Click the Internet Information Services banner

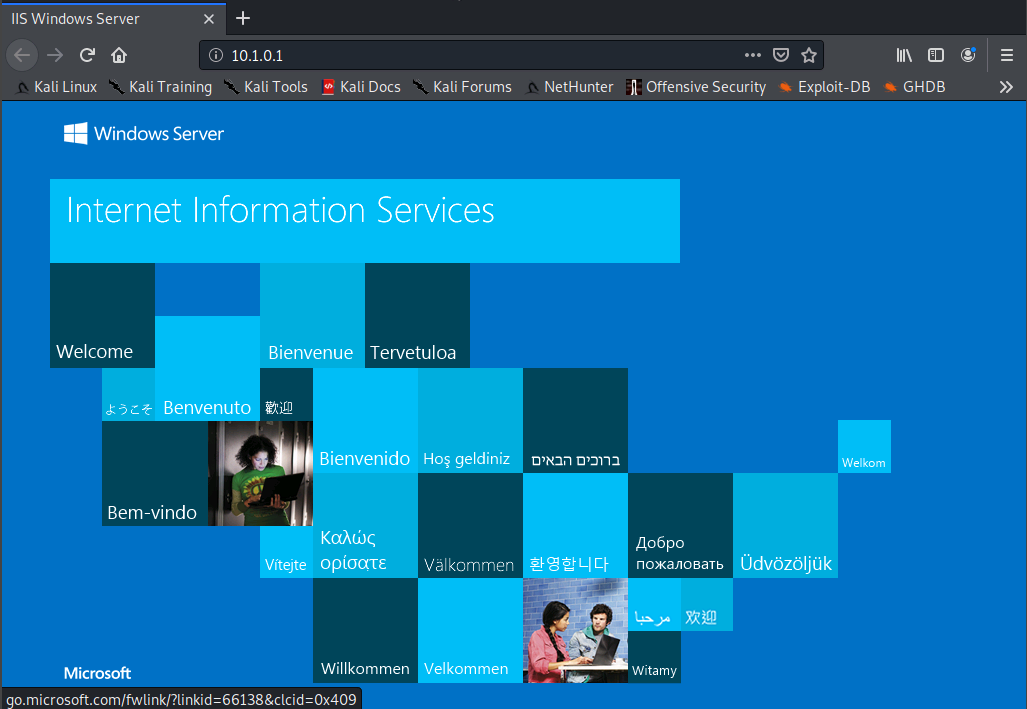coord(365,221)
